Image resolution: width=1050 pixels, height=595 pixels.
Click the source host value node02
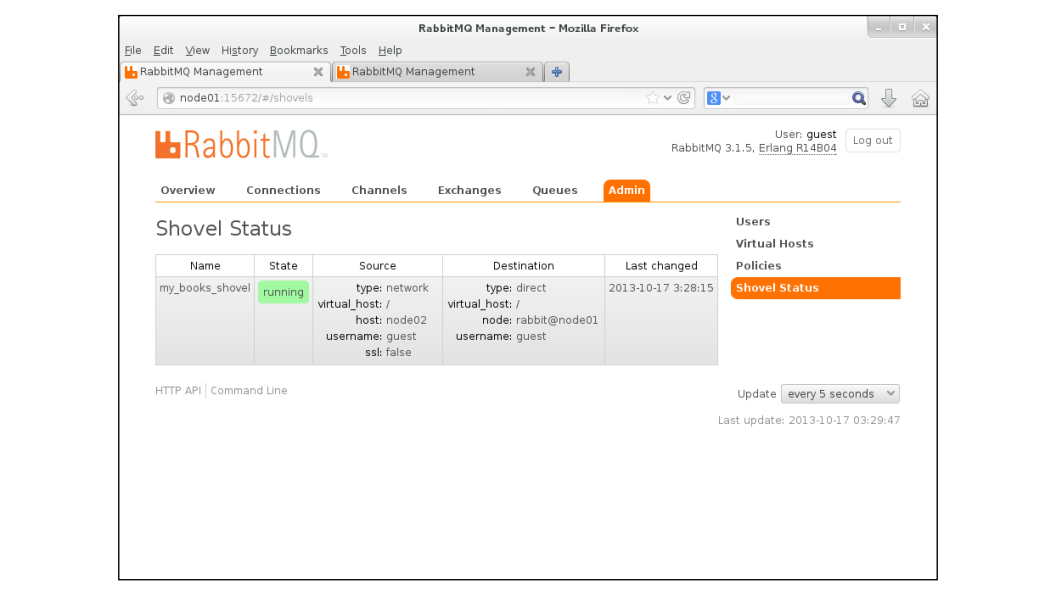pos(406,321)
